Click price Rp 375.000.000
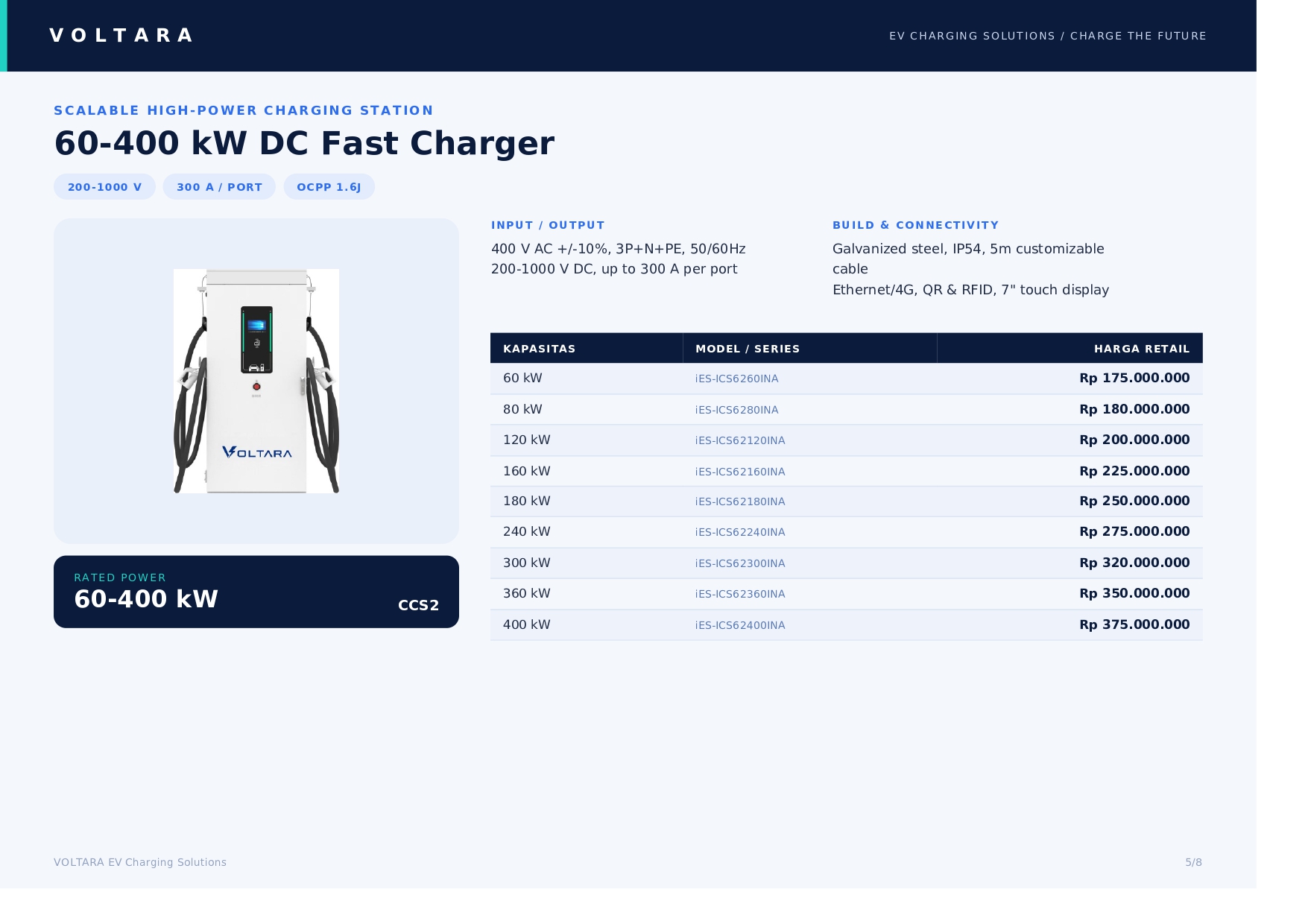 [1134, 624]
